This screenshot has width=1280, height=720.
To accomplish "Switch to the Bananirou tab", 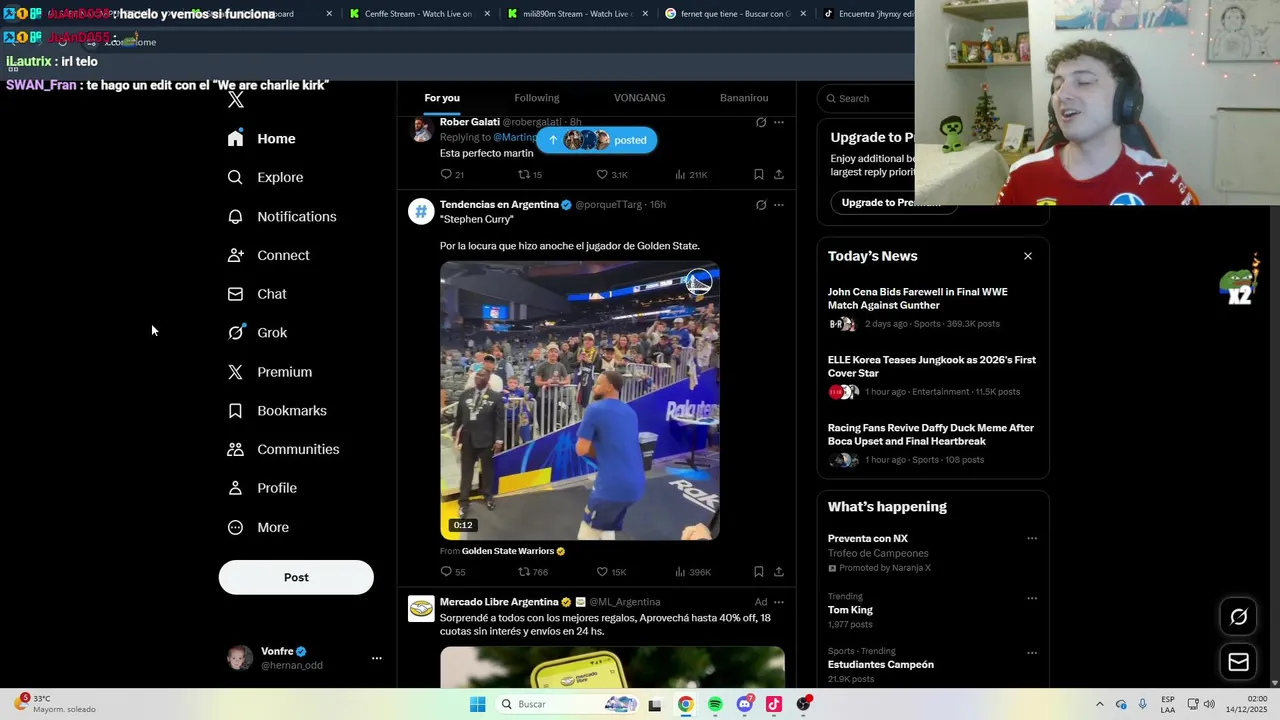I will (x=744, y=98).
